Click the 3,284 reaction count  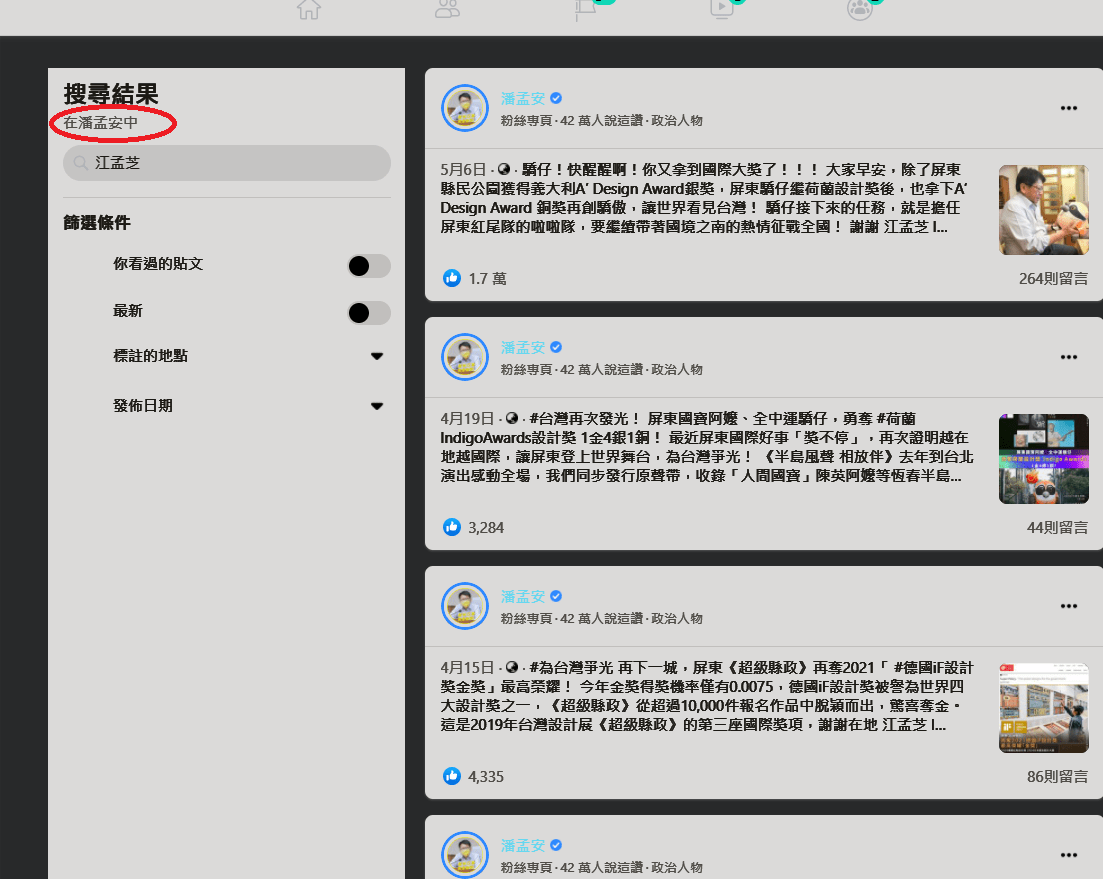coord(486,527)
